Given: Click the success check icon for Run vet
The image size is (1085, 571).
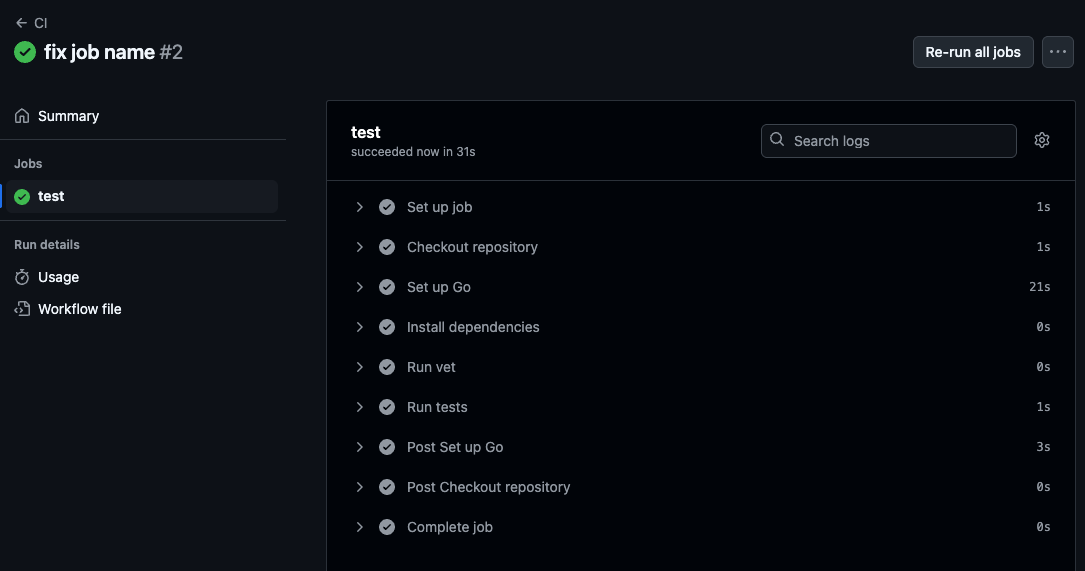Looking at the screenshot, I should coord(387,368).
